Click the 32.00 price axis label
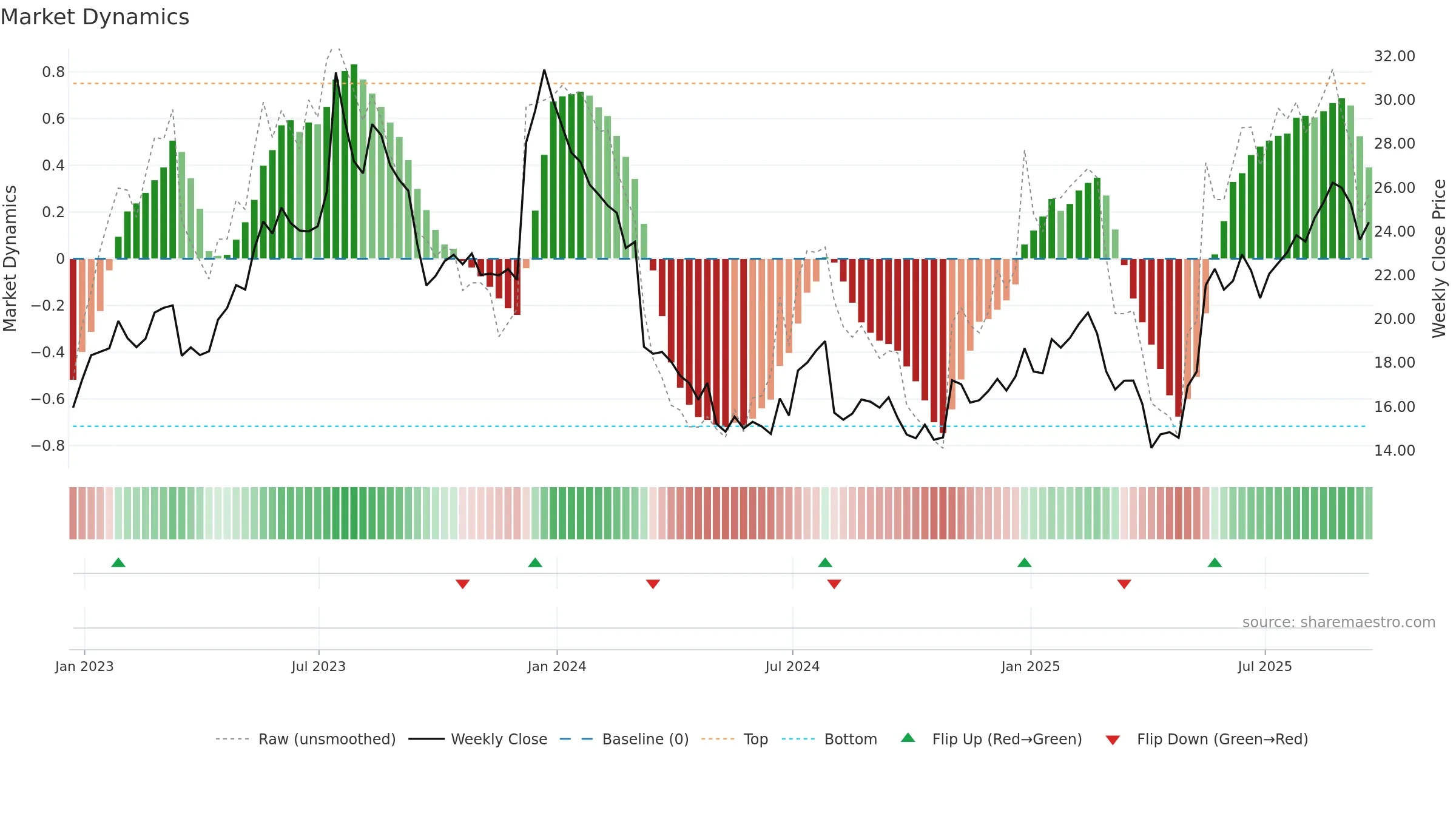Screen dimensions: 1456x819 (x=1395, y=56)
